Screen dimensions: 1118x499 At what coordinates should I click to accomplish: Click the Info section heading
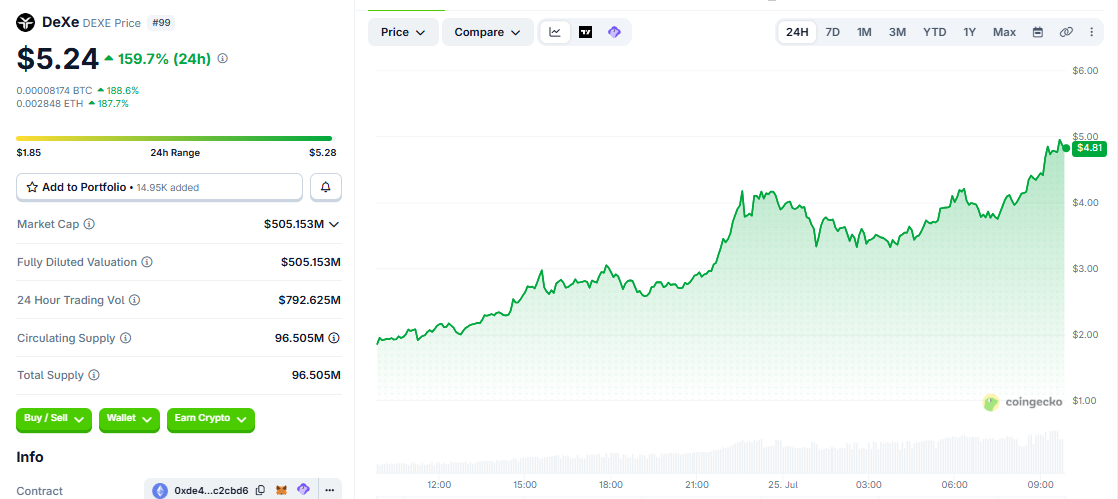pyautogui.click(x=30, y=457)
